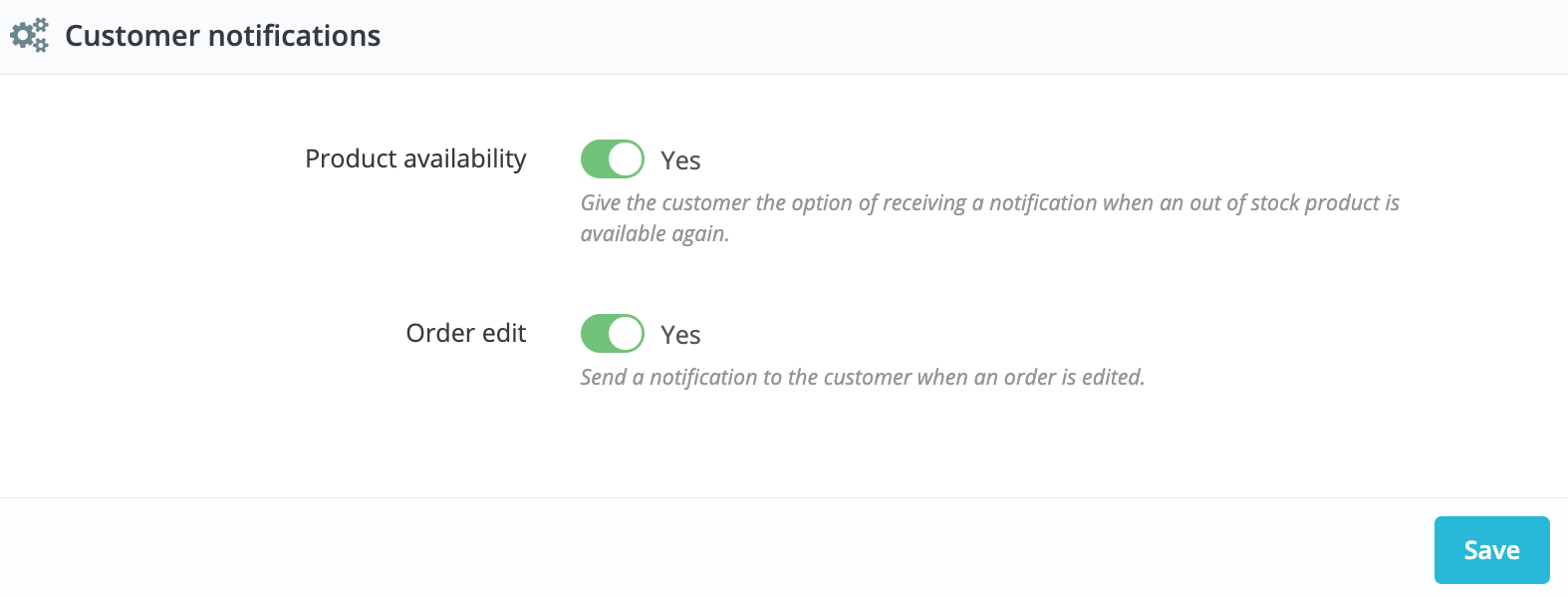Click the white knob on Order edit switch
Screen dimensions: 1568x598
(626, 334)
